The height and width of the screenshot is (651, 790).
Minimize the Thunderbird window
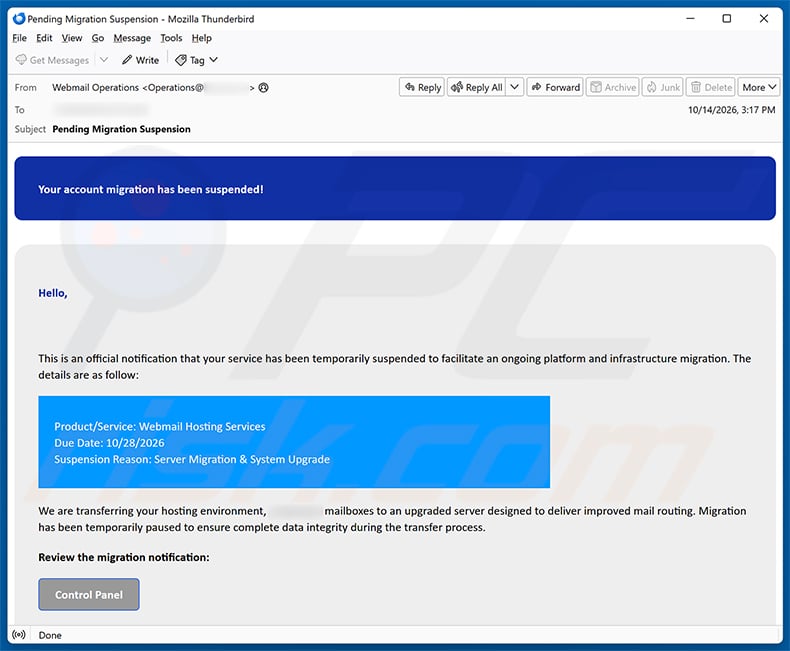[690, 19]
